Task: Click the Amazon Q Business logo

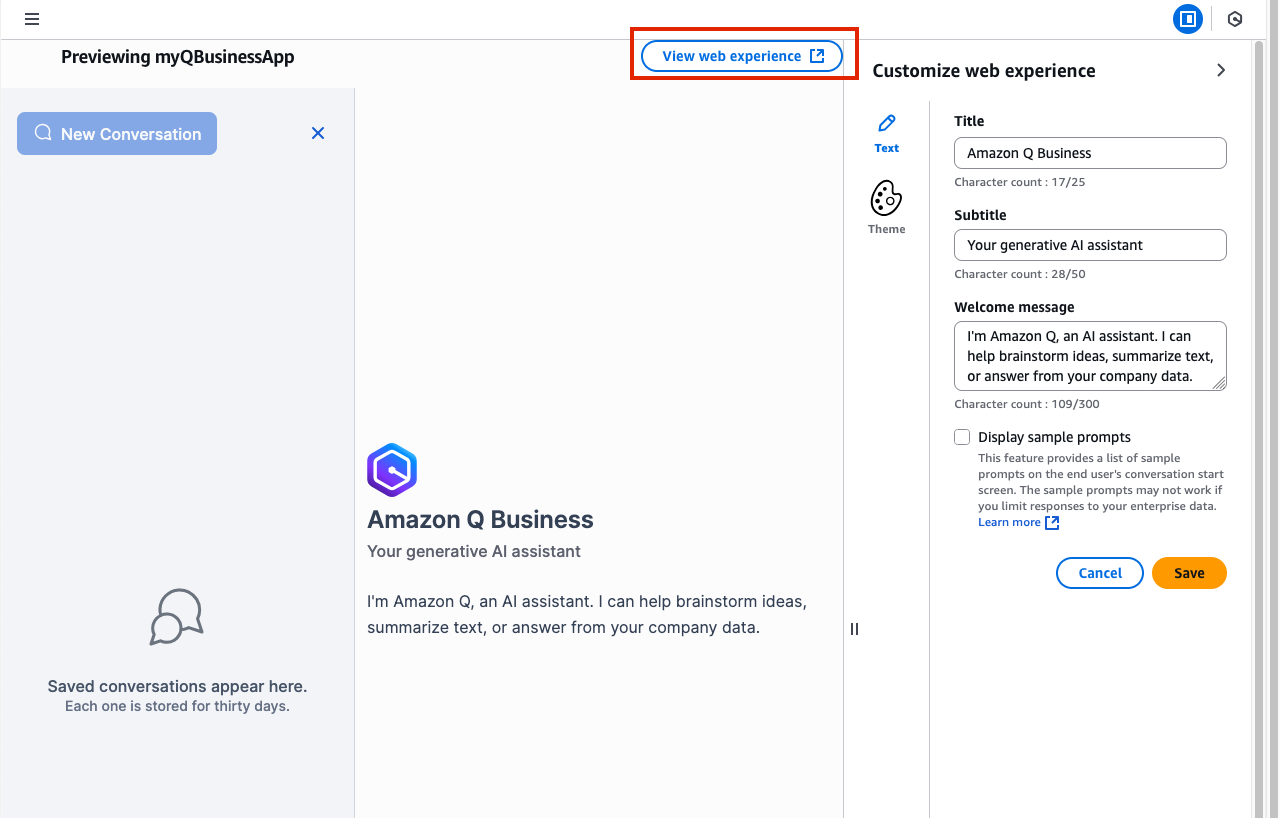Action: tap(392, 470)
